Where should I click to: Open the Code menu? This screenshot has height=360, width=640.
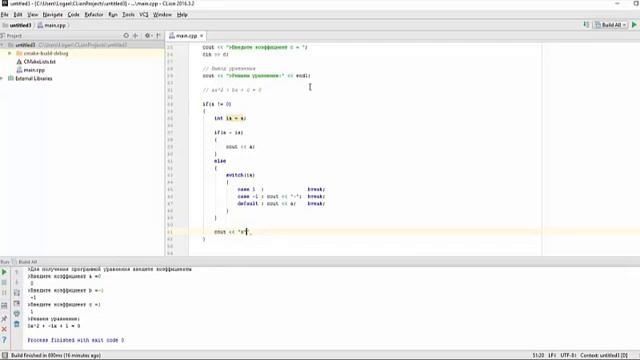coord(73,15)
